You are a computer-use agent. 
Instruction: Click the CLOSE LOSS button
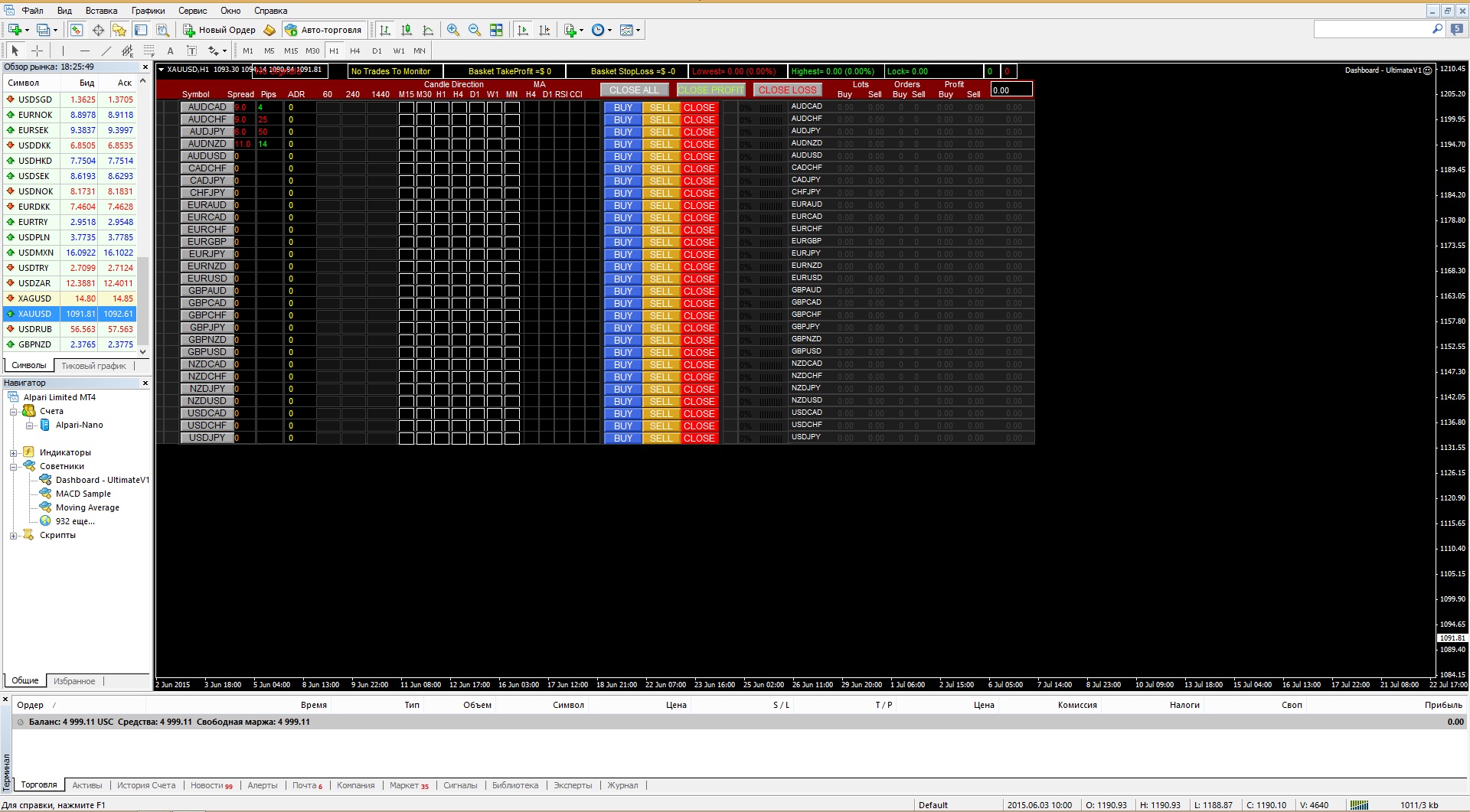[x=787, y=90]
